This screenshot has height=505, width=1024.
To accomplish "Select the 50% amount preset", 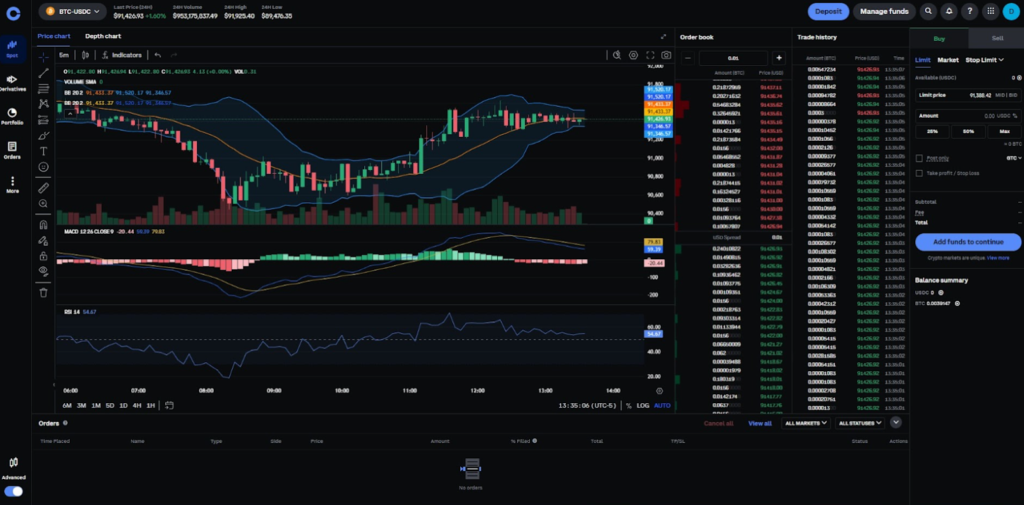I will click(x=968, y=131).
